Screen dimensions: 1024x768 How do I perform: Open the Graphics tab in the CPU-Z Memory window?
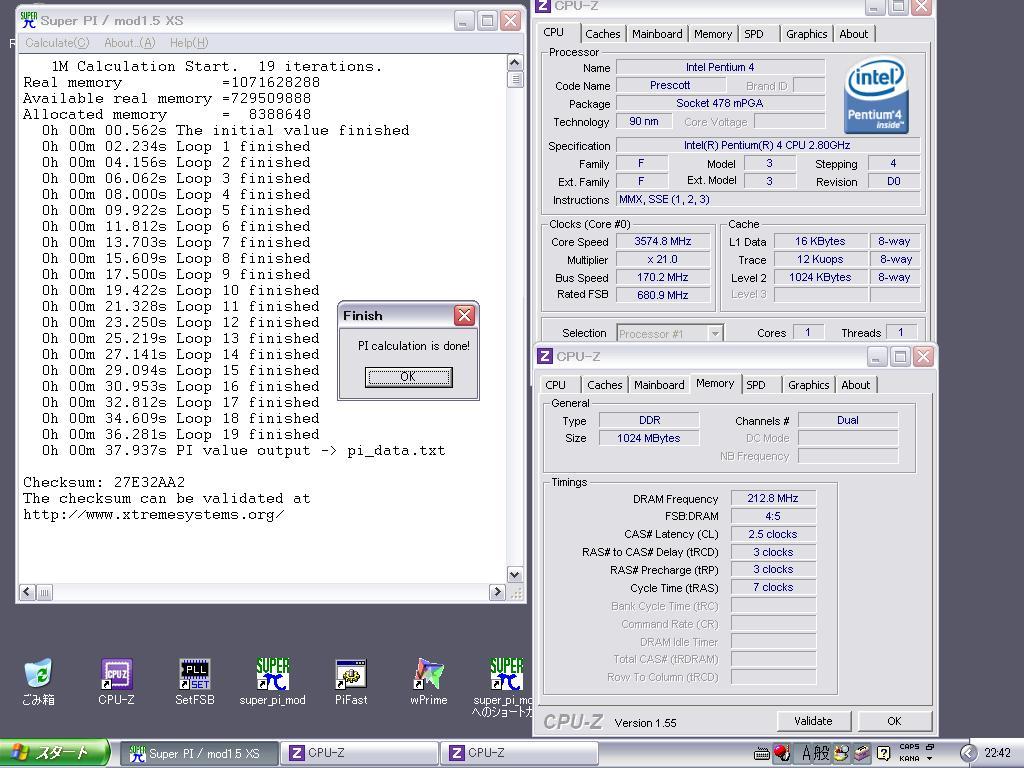tap(808, 385)
